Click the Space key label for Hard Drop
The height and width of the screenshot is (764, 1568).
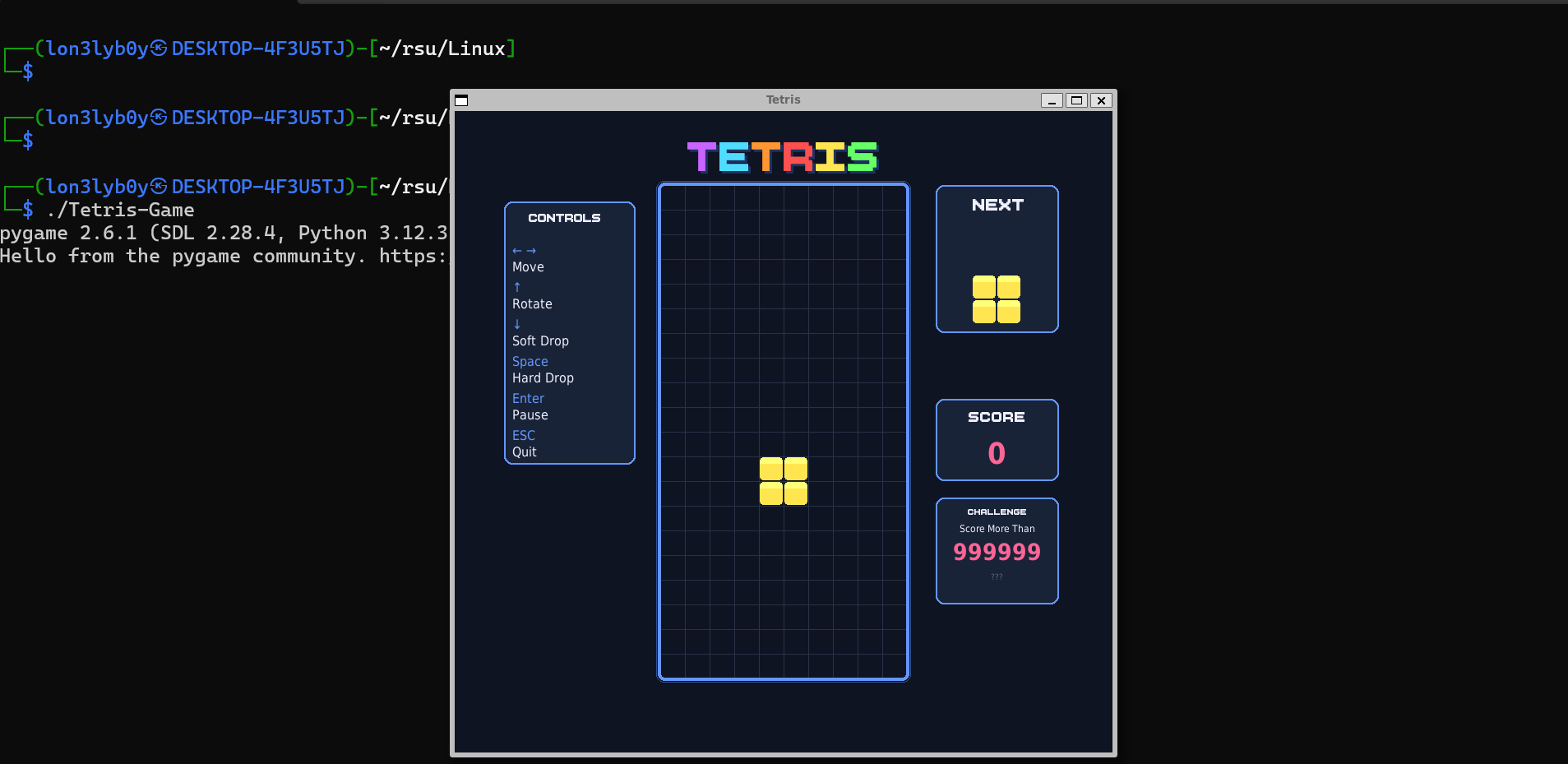(530, 362)
